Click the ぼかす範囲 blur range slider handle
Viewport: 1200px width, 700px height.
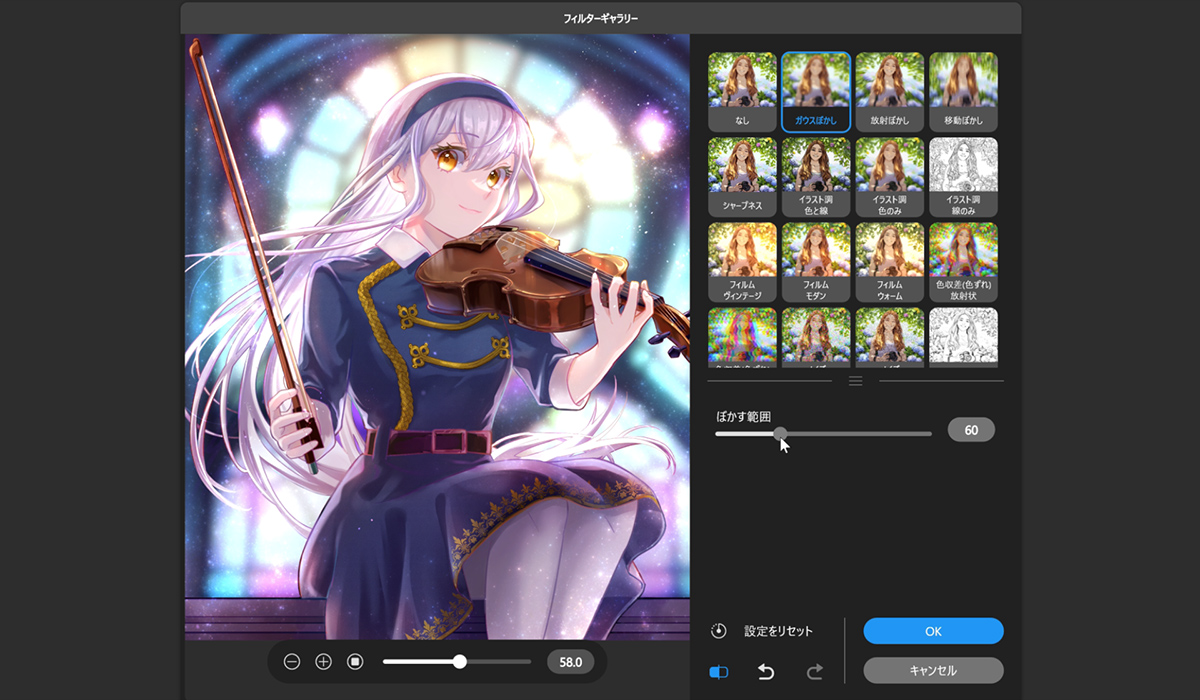coord(780,434)
